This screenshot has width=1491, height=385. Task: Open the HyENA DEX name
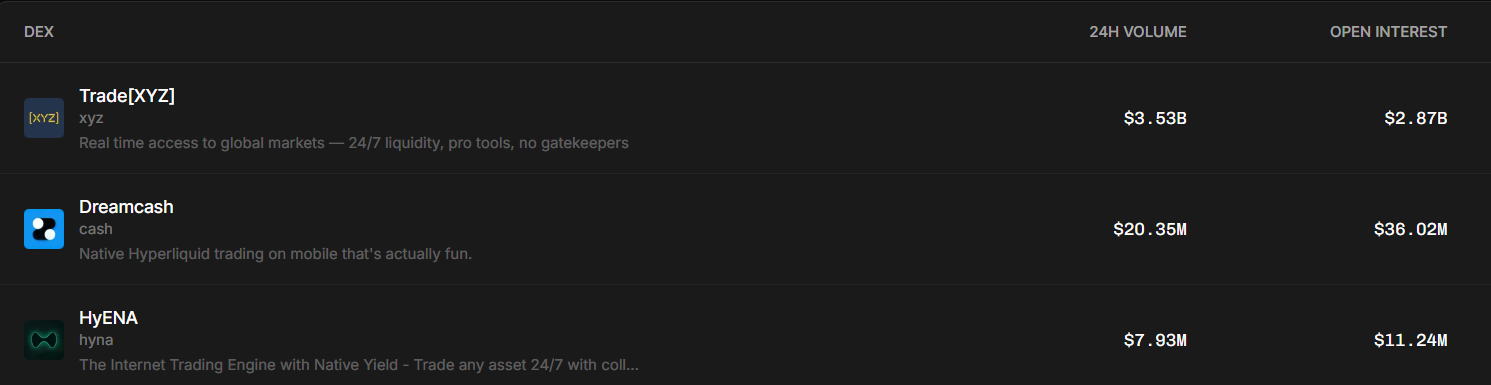pos(108,318)
